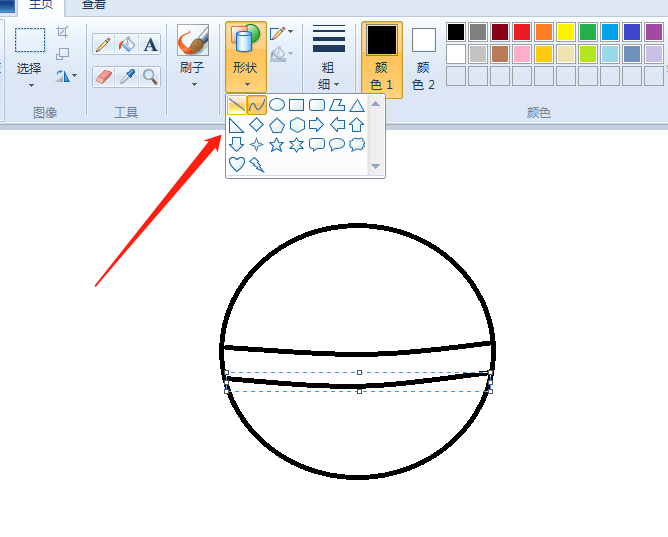Choose the Diamond shape

[x=256, y=125]
